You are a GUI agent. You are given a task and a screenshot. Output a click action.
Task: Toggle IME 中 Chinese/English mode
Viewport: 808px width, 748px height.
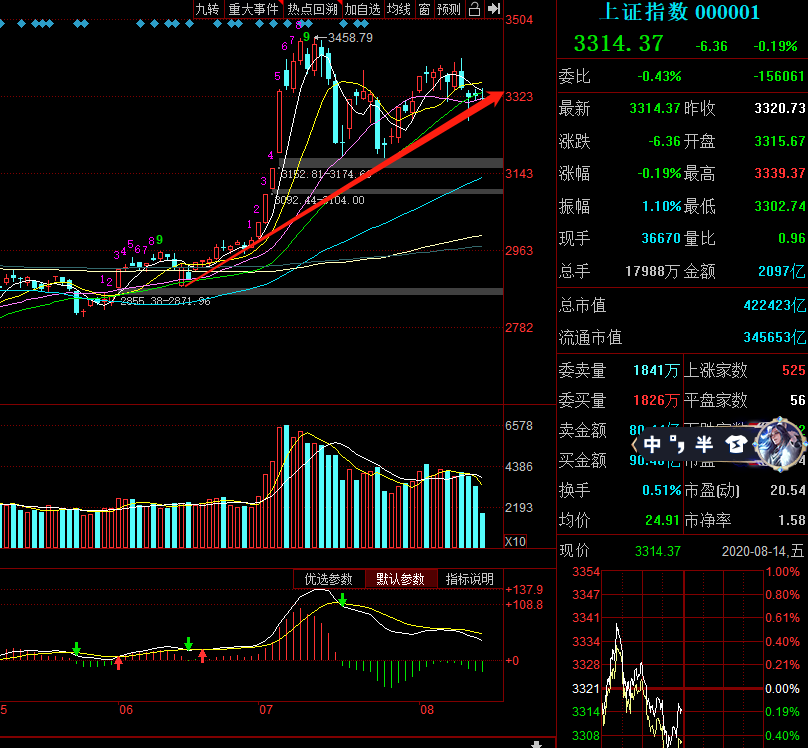coord(652,444)
